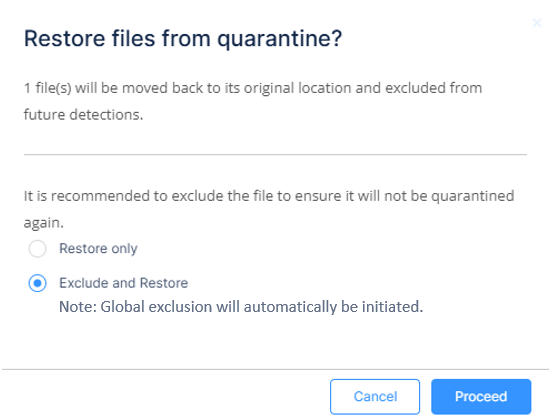Click the "Restore files from quarantine?" title
549x420 pixels.
click(183, 38)
